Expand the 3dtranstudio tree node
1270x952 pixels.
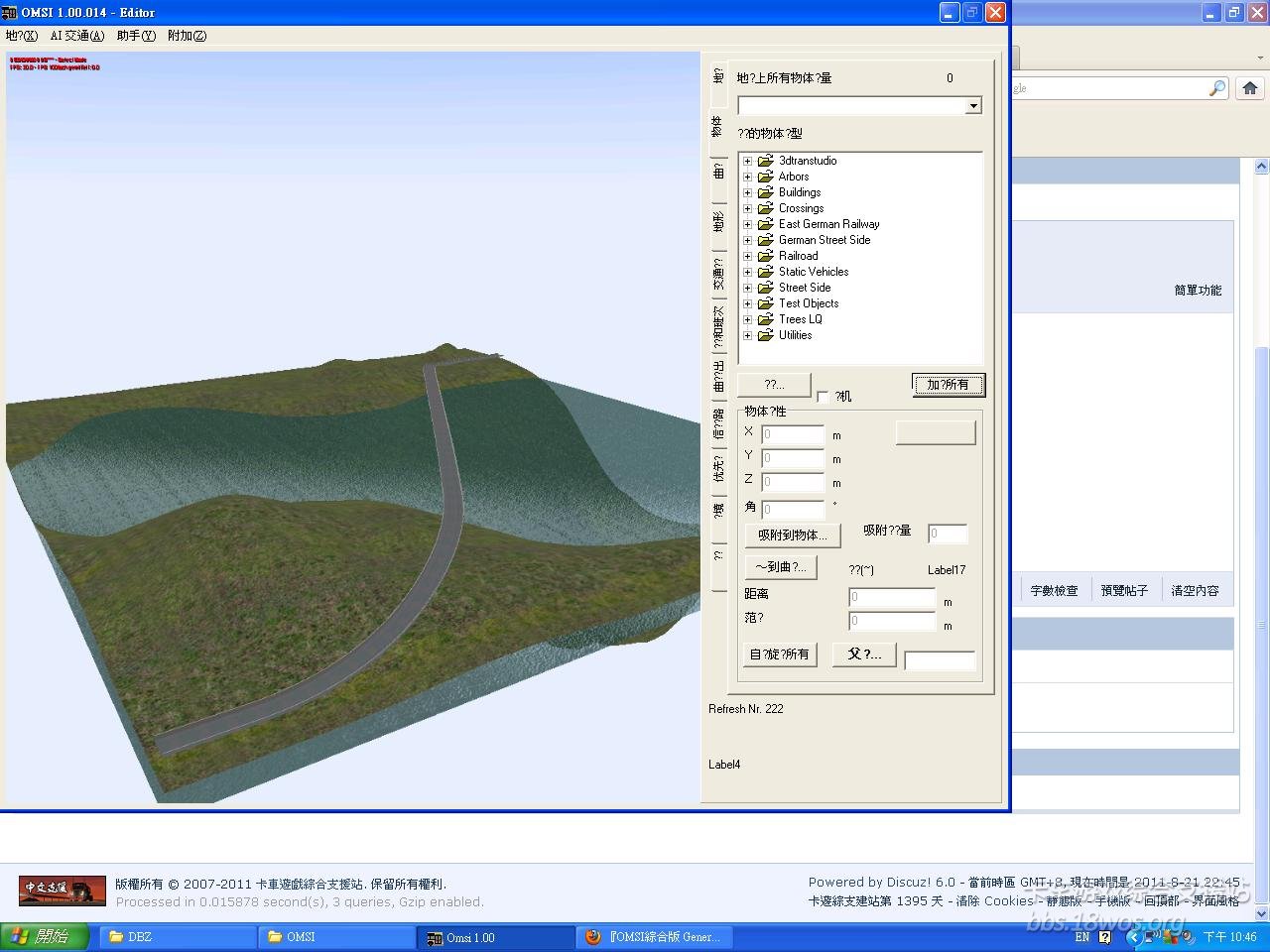pos(747,161)
